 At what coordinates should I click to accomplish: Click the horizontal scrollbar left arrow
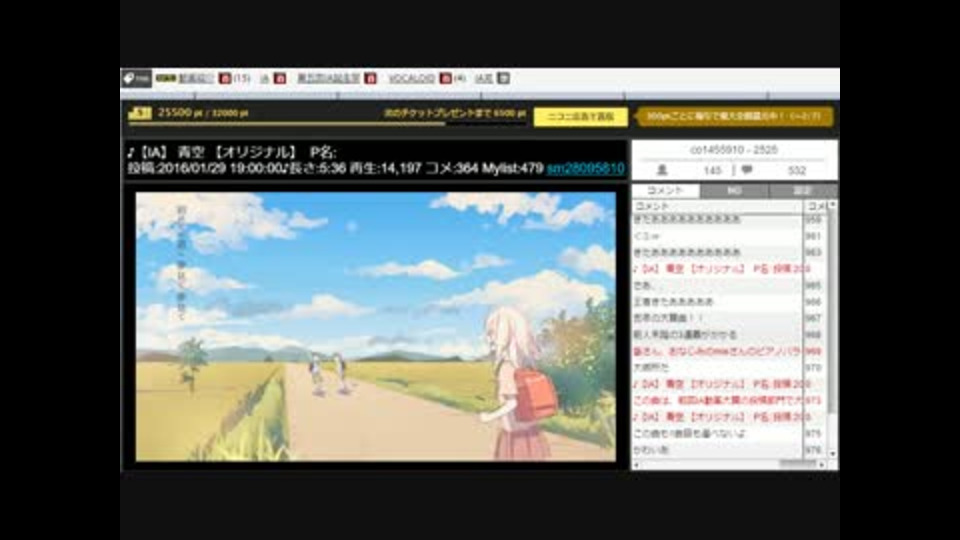tap(637, 465)
